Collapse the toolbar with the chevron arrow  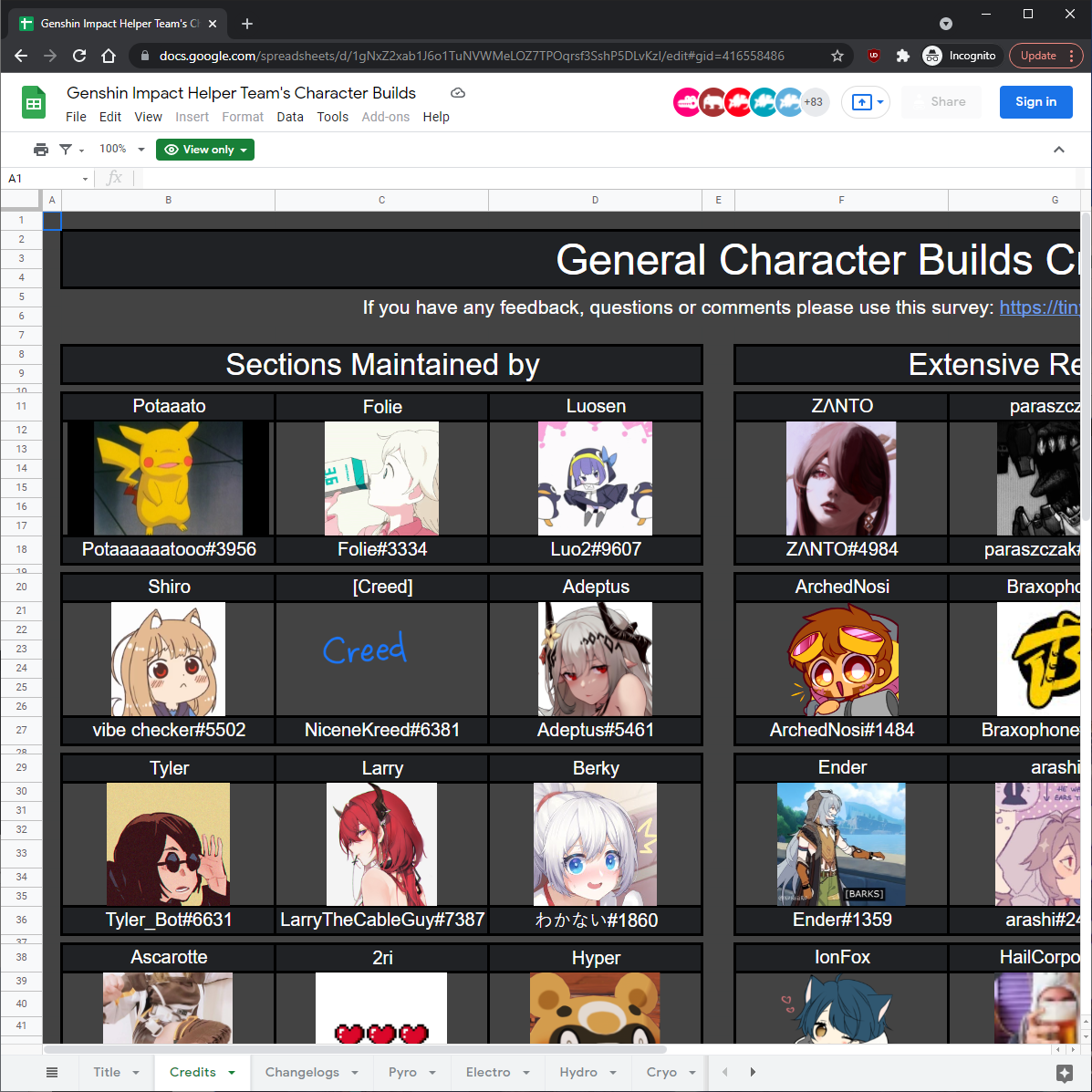coord(1058,149)
